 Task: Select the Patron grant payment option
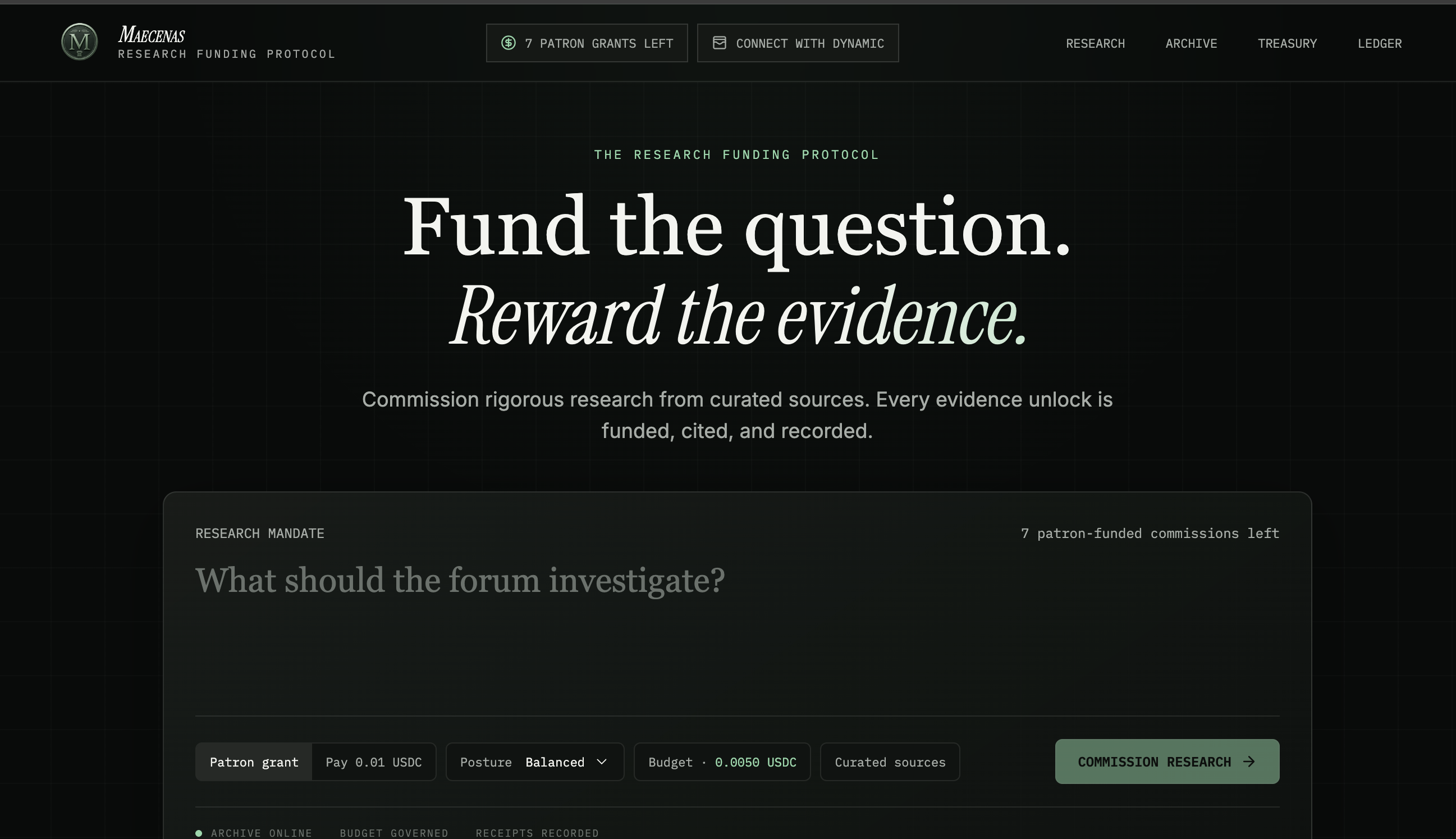254,763
